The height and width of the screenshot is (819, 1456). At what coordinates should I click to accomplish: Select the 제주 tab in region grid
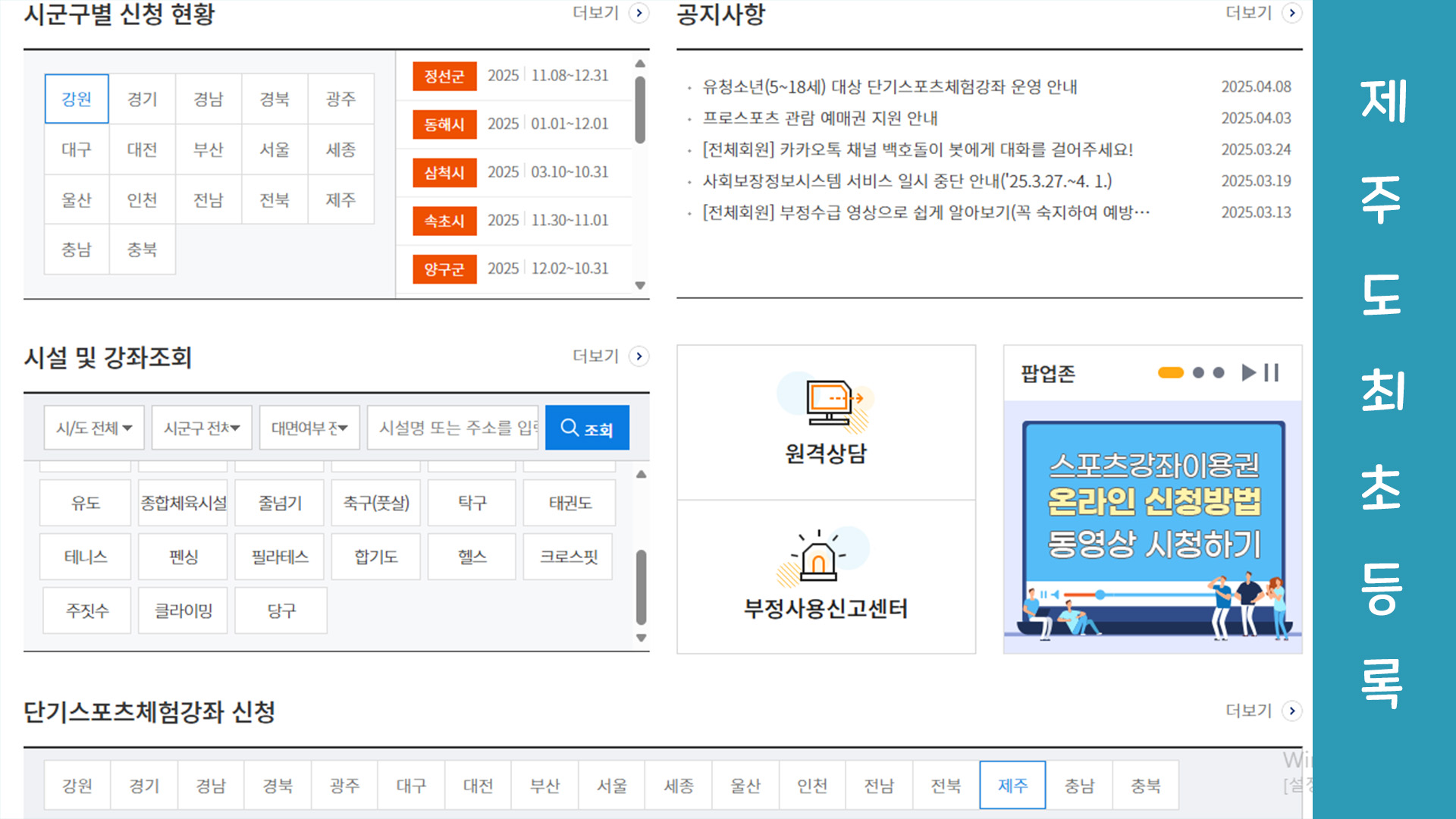[340, 199]
